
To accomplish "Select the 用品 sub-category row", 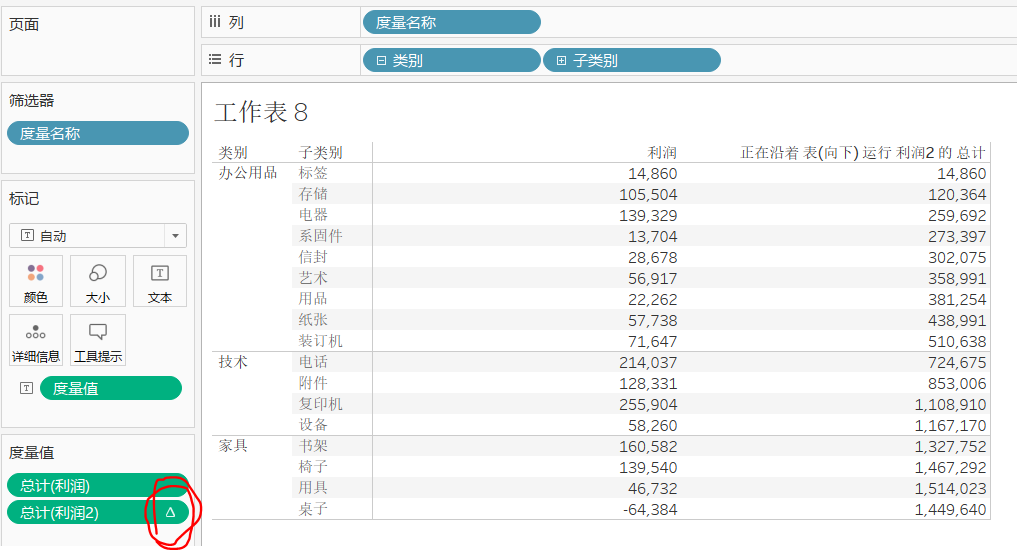I will [313, 298].
